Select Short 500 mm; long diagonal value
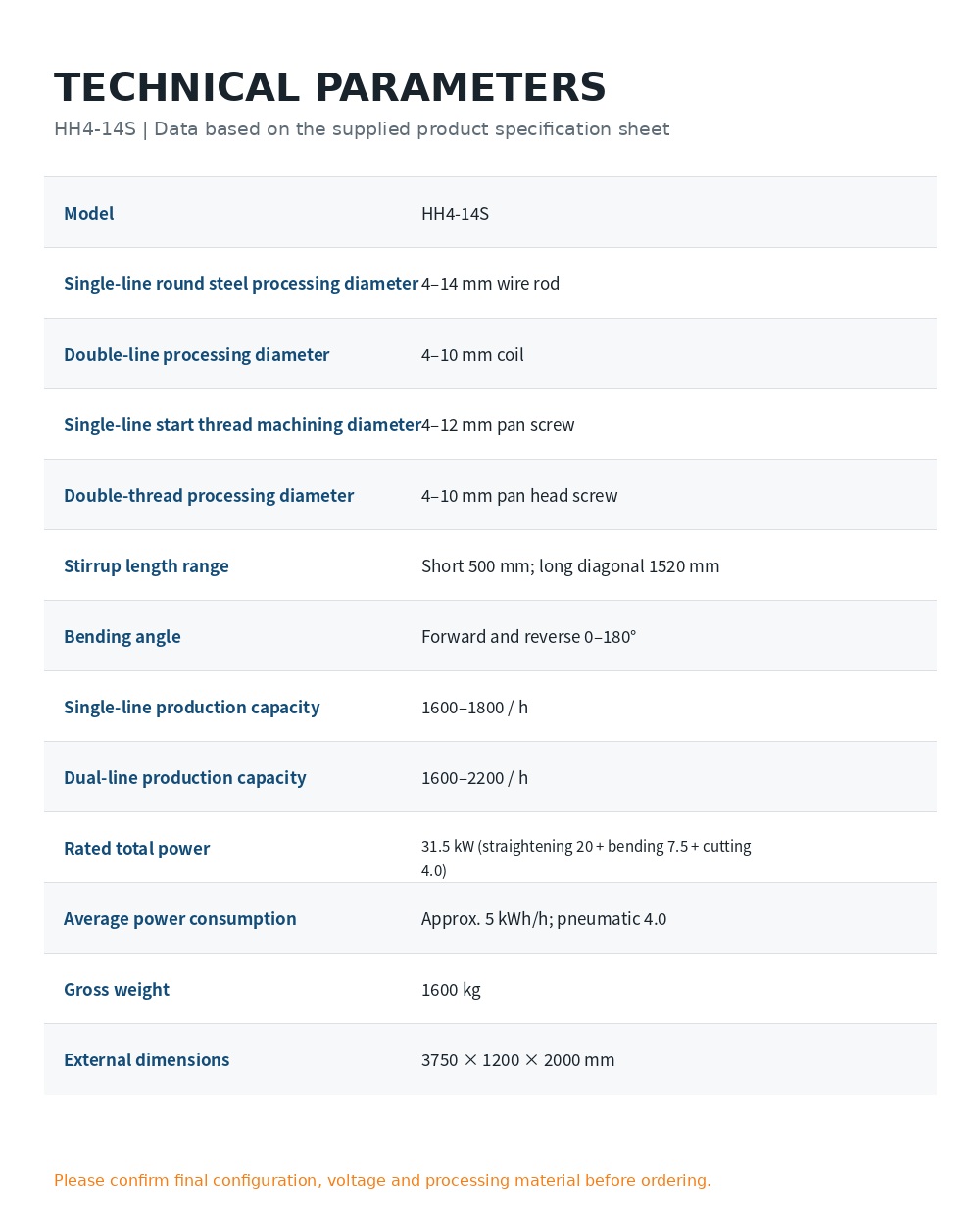Screen dimensions: 980x1225 [x=570, y=565]
